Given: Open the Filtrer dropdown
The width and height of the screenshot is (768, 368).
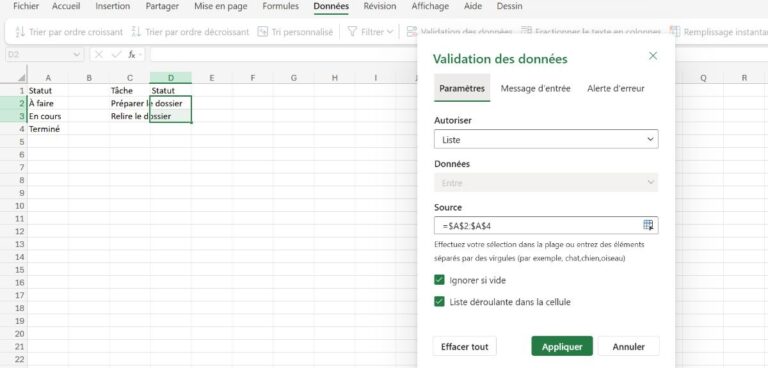Looking at the screenshot, I should 370,32.
